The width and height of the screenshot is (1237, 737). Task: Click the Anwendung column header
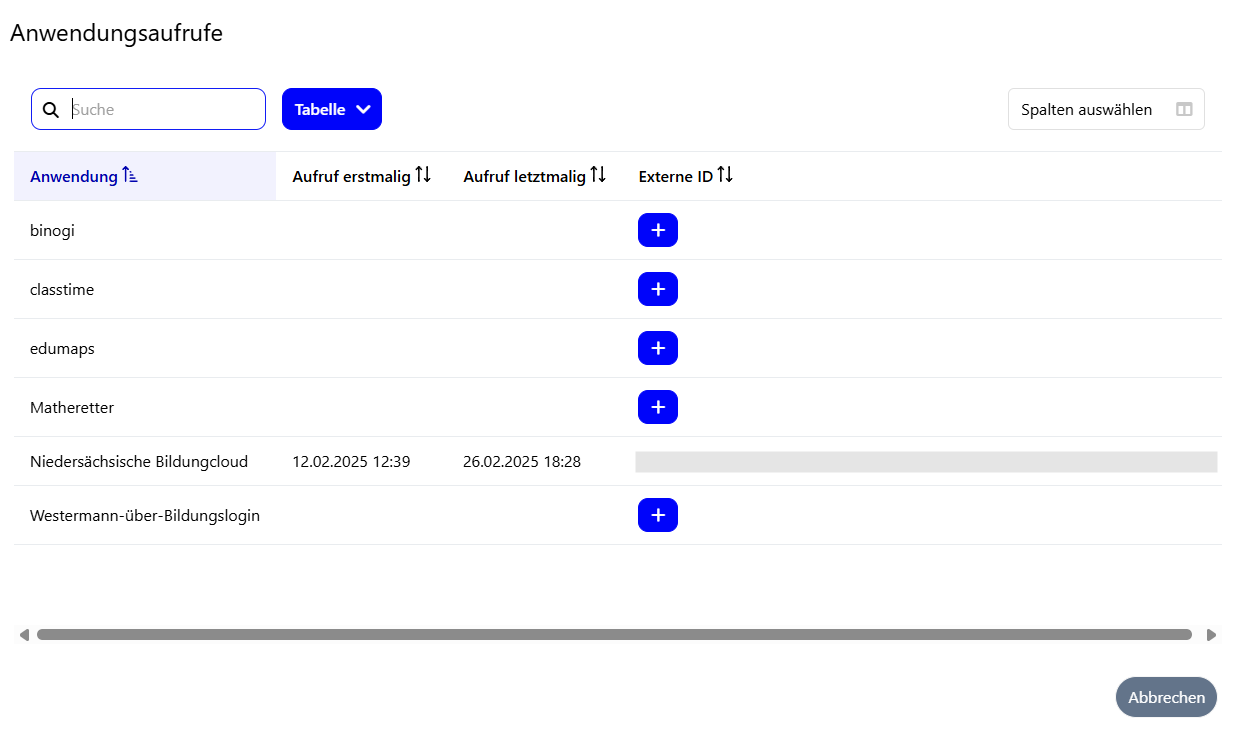point(145,176)
